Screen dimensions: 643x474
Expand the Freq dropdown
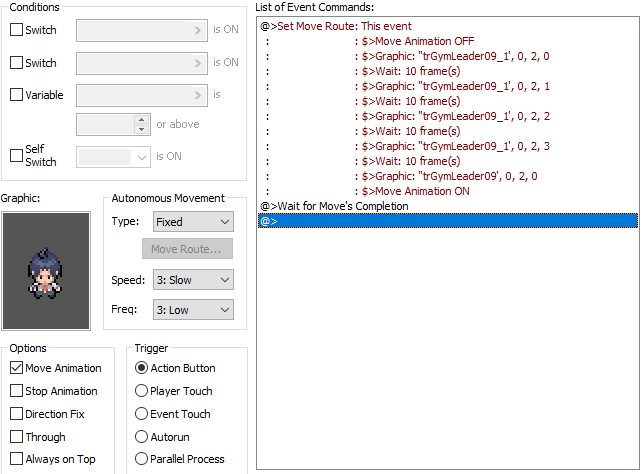point(193,310)
